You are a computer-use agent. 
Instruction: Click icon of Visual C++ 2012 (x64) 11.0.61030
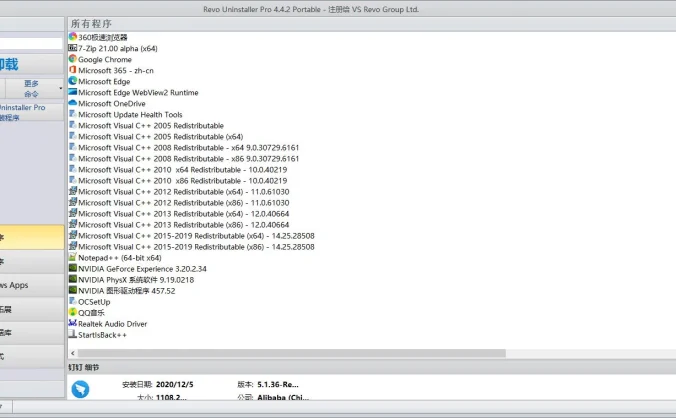pyautogui.click(x=73, y=191)
